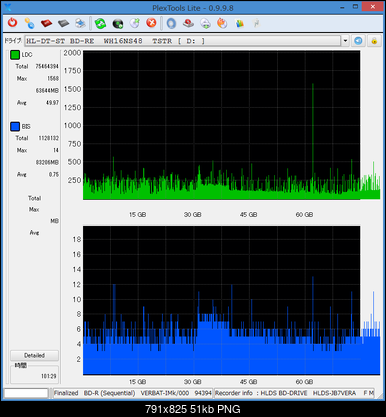This screenshot has width=386, height=417.
Task: Click the PlexTools app icon in title bar
Action: tap(7, 7)
